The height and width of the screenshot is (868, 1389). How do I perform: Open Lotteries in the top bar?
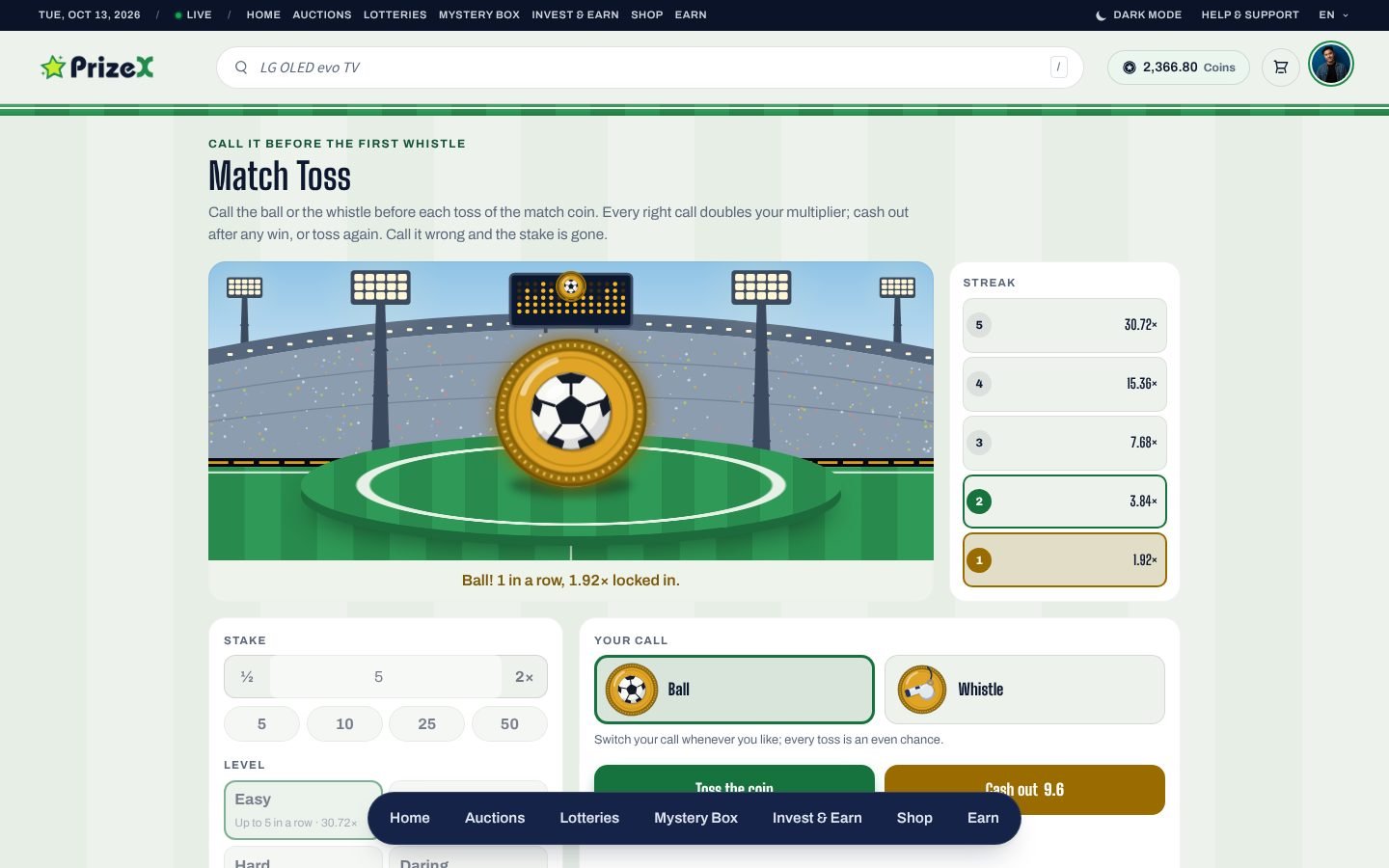(x=395, y=15)
